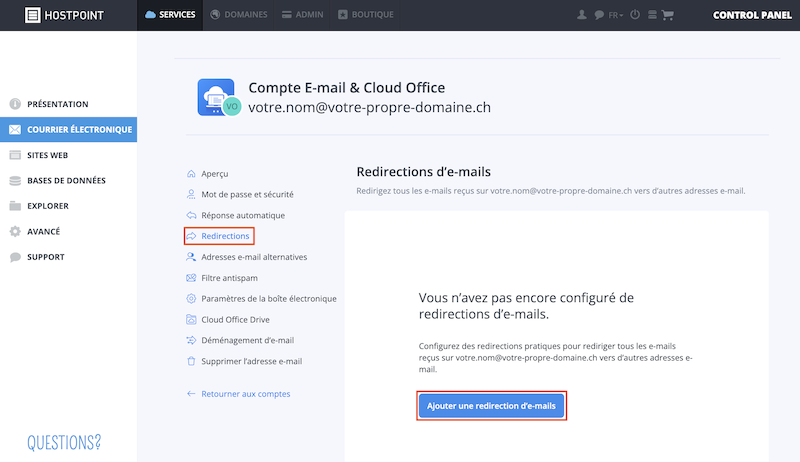Open the chat speech bubble icon
The height and width of the screenshot is (462, 800).
pos(599,15)
